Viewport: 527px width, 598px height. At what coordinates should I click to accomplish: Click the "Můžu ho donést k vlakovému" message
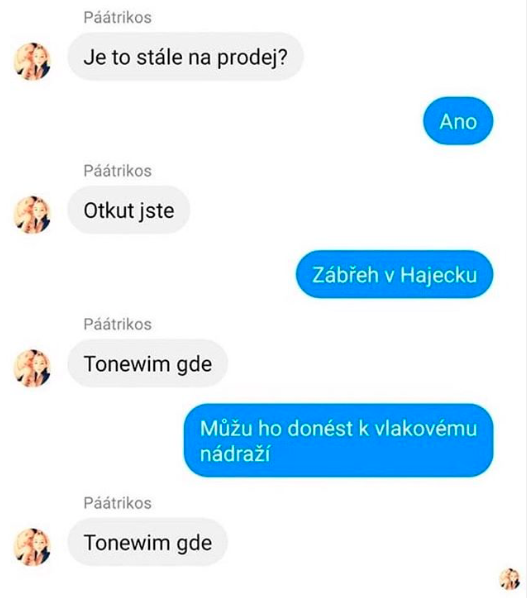(x=339, y=440)
